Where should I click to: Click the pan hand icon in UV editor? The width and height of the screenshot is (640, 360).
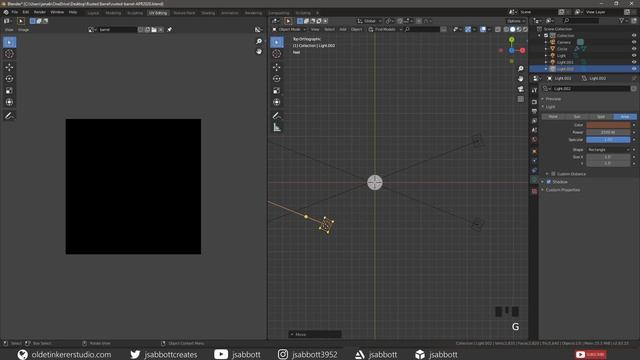(x=259, y=51)
